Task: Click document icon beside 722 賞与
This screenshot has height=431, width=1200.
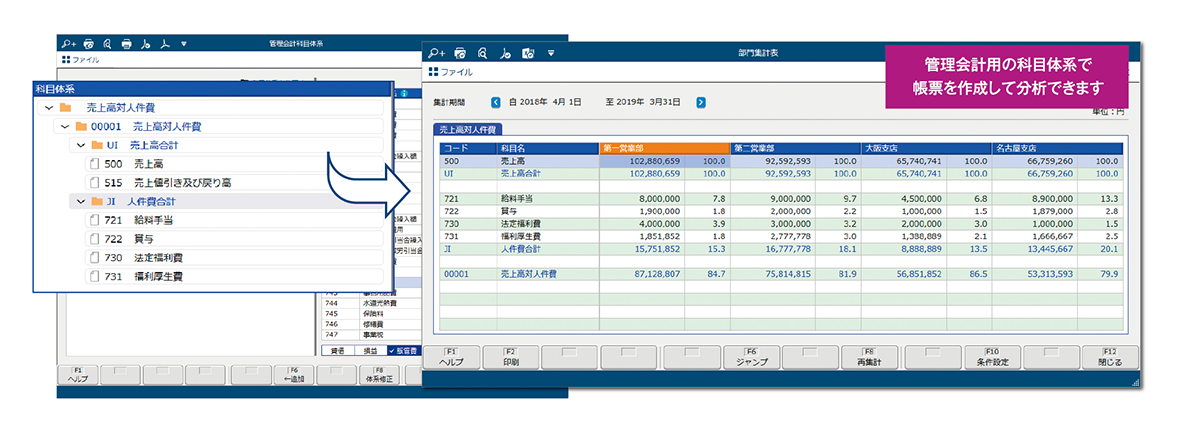Action: (95, 239)
